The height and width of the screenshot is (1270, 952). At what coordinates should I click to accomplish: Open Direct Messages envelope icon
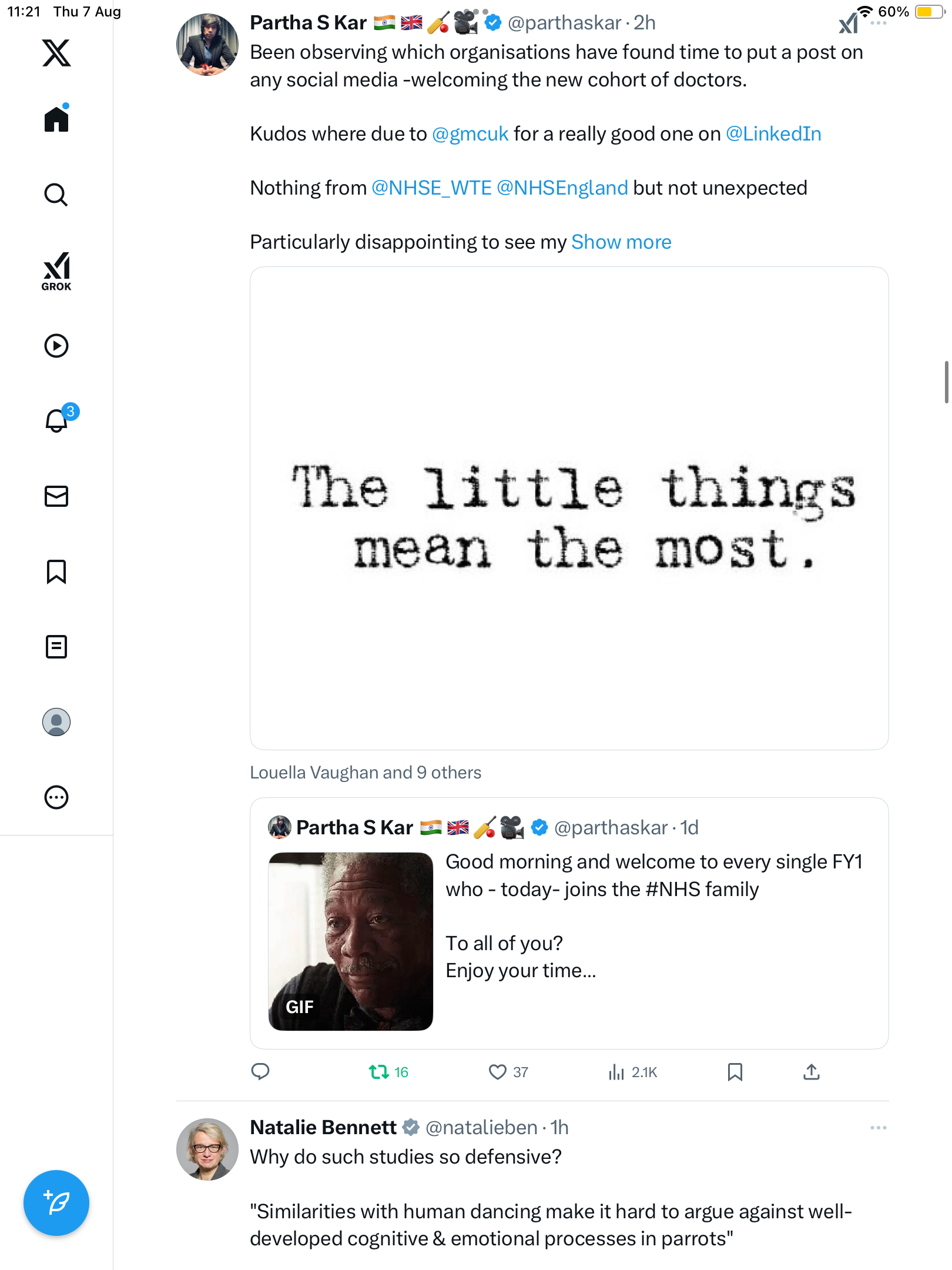[x=56, y=496]
